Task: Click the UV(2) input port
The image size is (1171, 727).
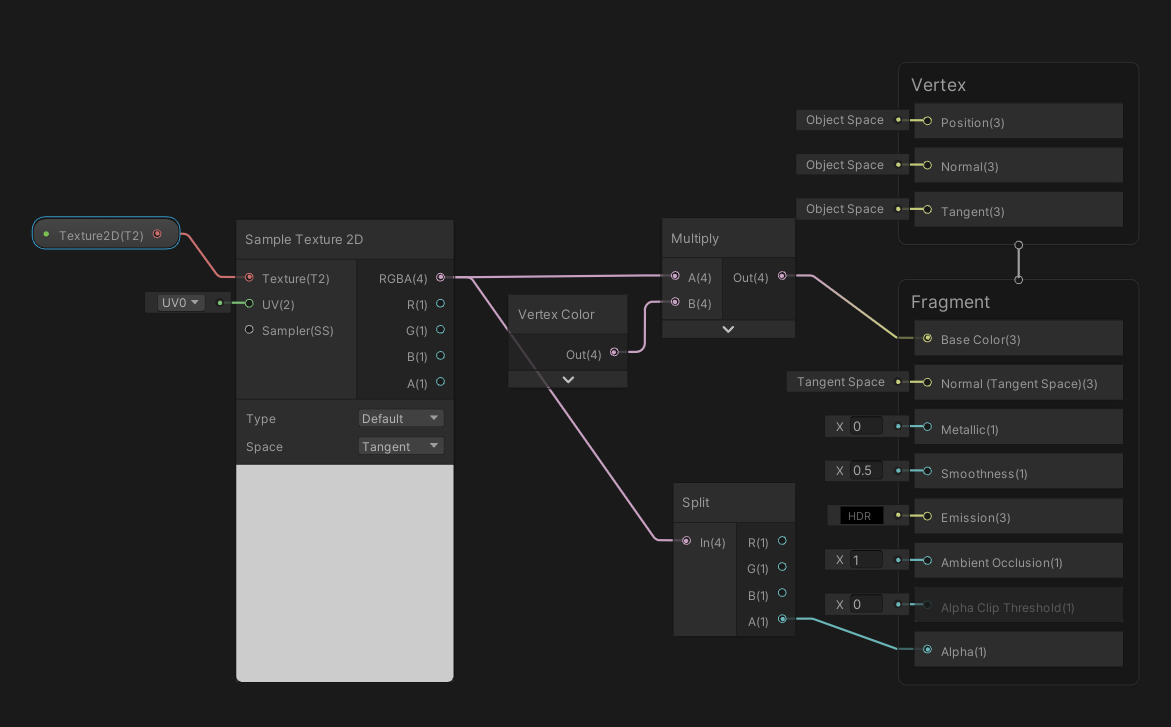Action: [249, 303]
